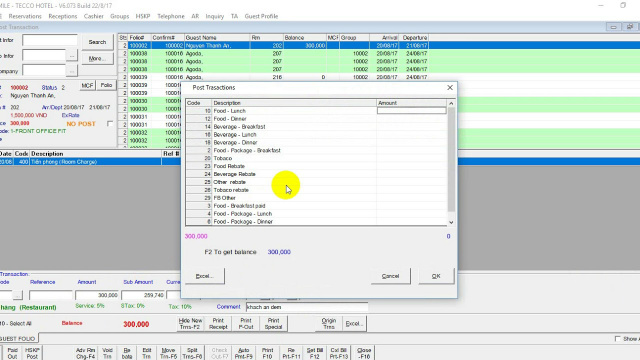This screenshot has height=360, width=640.
Task: Click the Hide New Trns-F2 button
Action: (x=190, y=324)
